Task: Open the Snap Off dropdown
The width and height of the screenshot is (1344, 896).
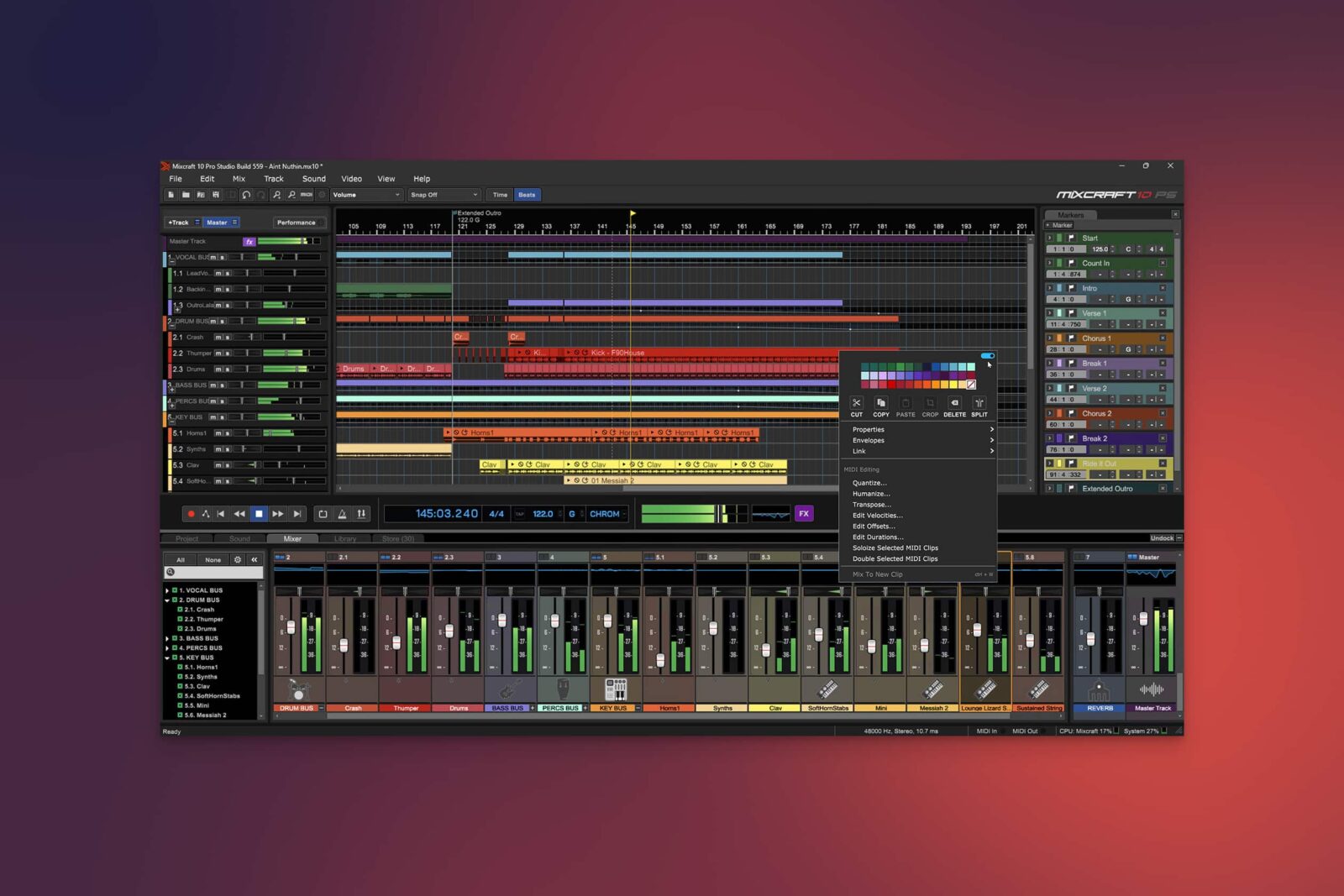Action: click(444, 195)
